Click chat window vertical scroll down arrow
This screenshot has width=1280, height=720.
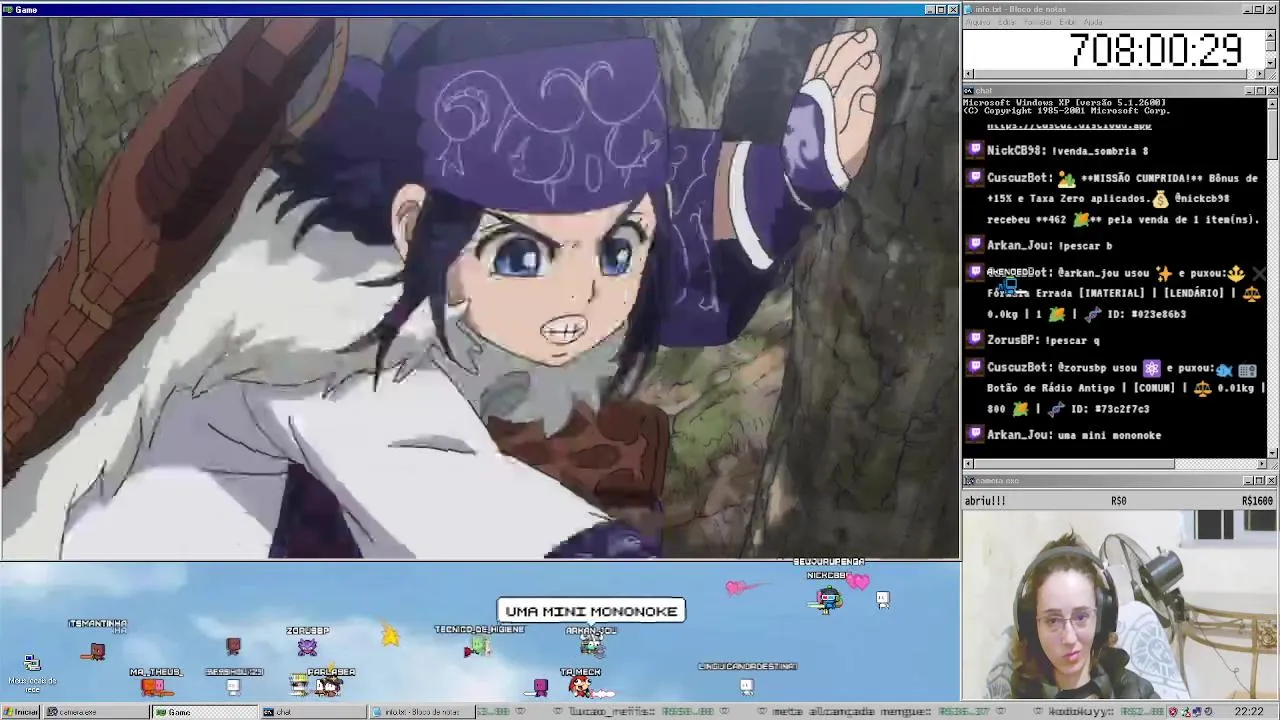pyautogui.click(x=1272, y=453)
